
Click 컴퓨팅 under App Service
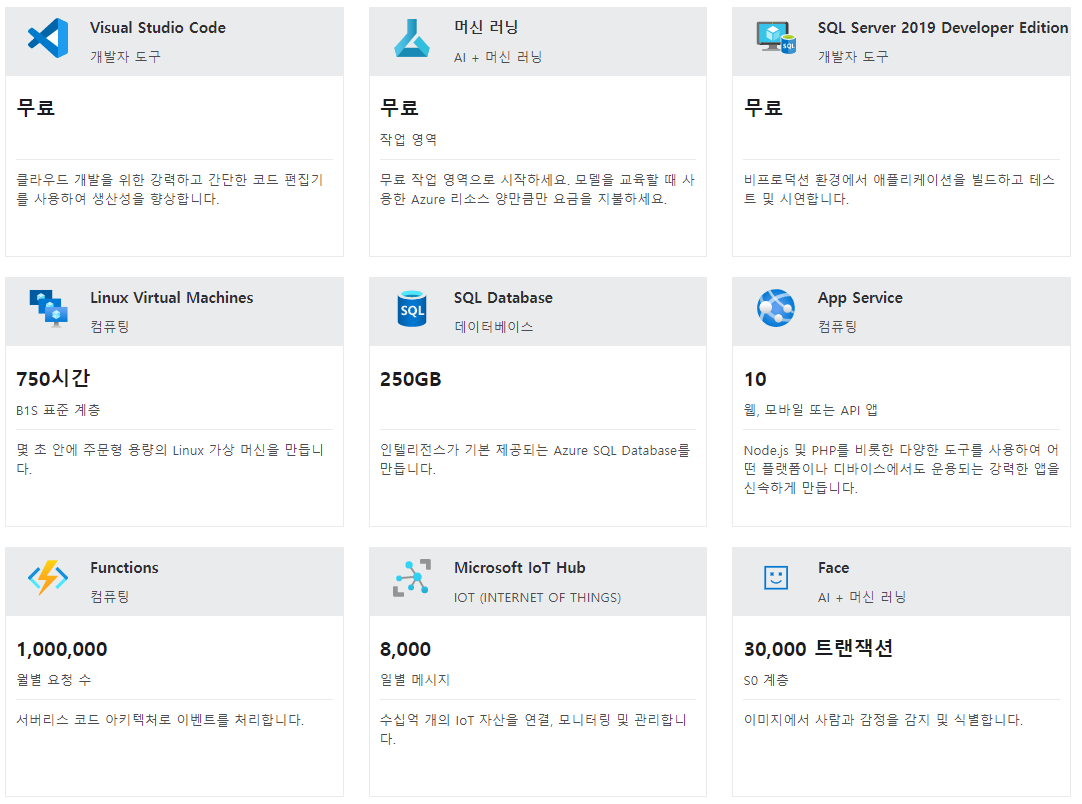coord(838,326)
